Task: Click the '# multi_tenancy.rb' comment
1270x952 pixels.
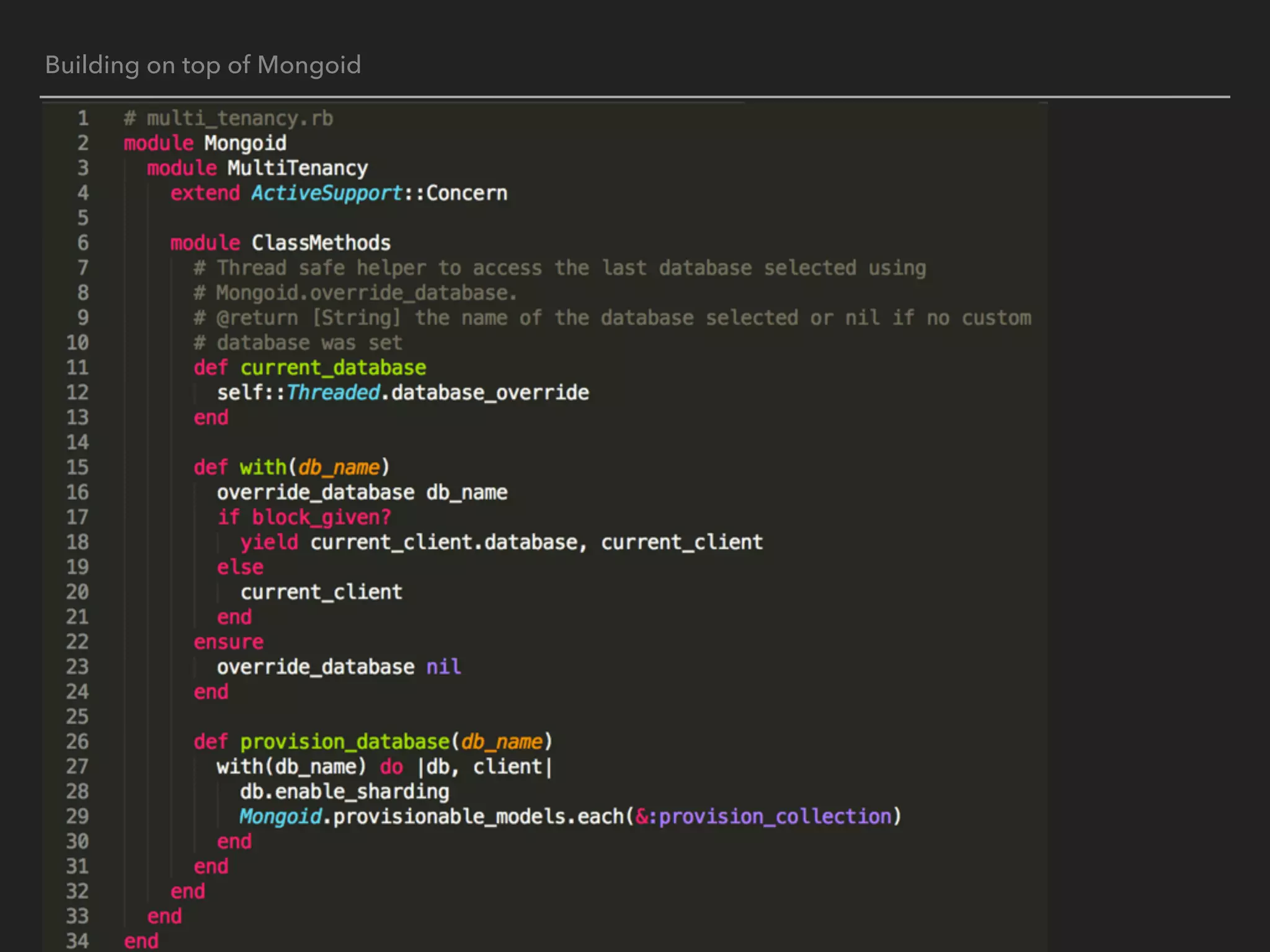Action: click(229, 118)
